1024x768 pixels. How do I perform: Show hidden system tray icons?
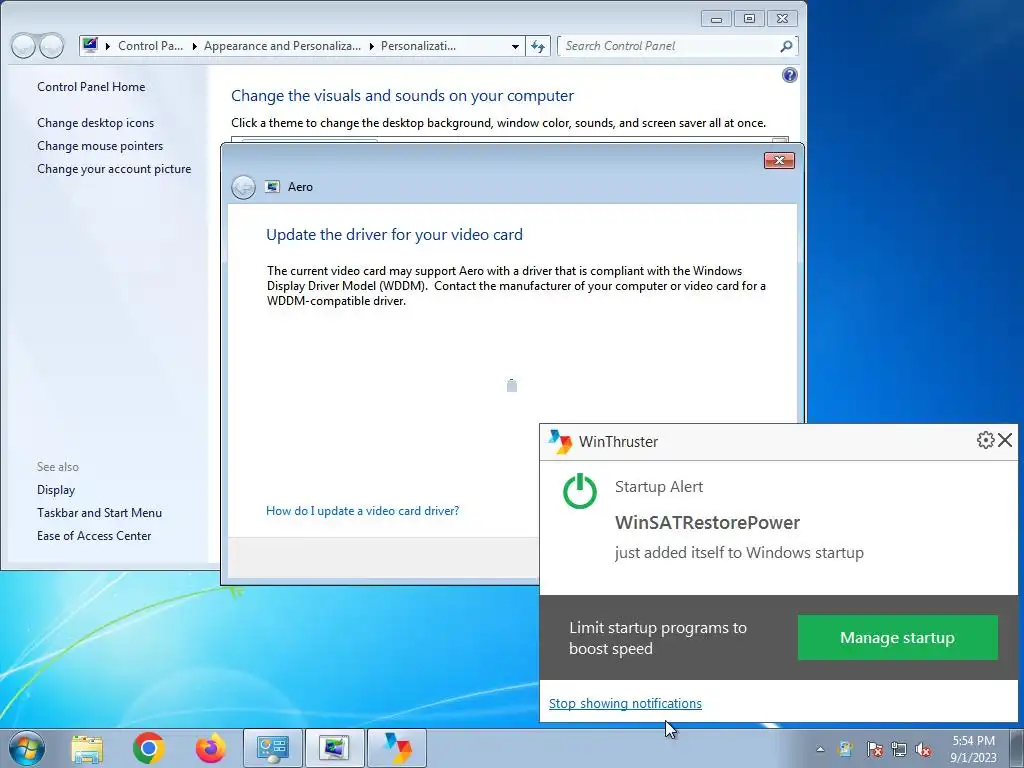(820, 749)
